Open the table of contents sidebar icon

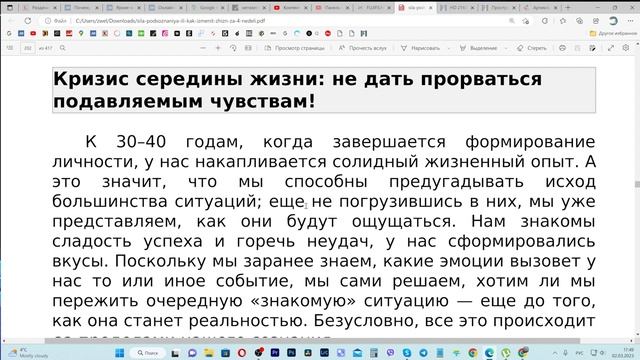pos(10,48)
